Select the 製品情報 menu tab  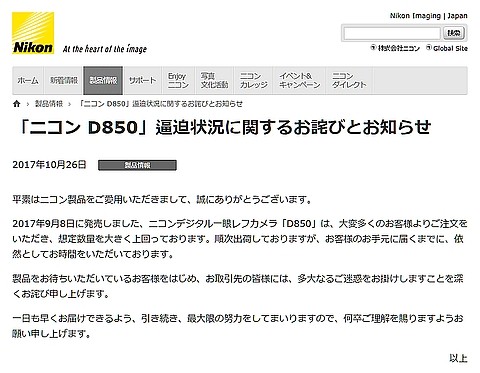pyautogui.click(x=103, y=81)
